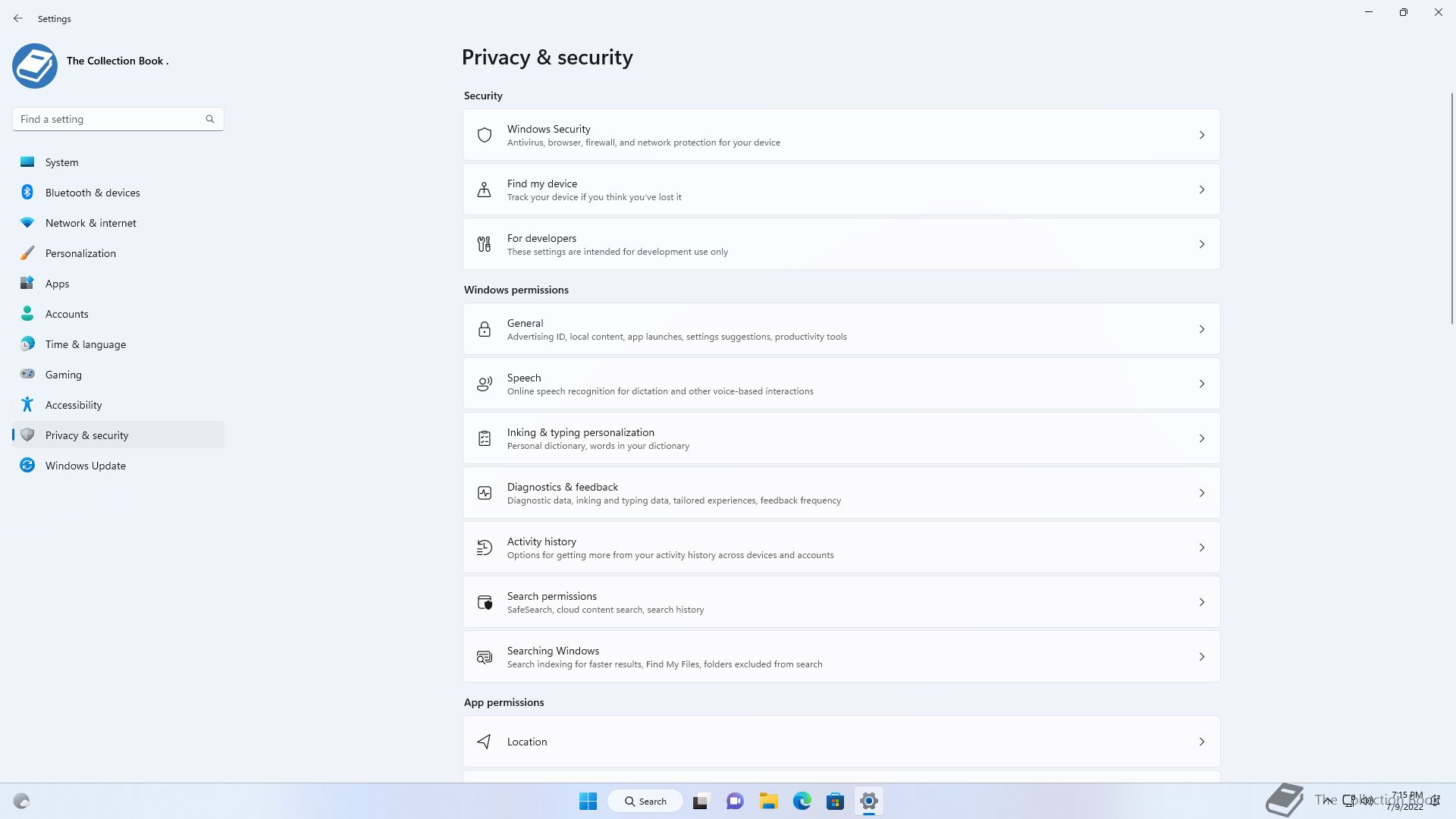Screen dimensions: 1456x819
Task: Click the Speech recognition icon
Action: (x=485, y=384)
